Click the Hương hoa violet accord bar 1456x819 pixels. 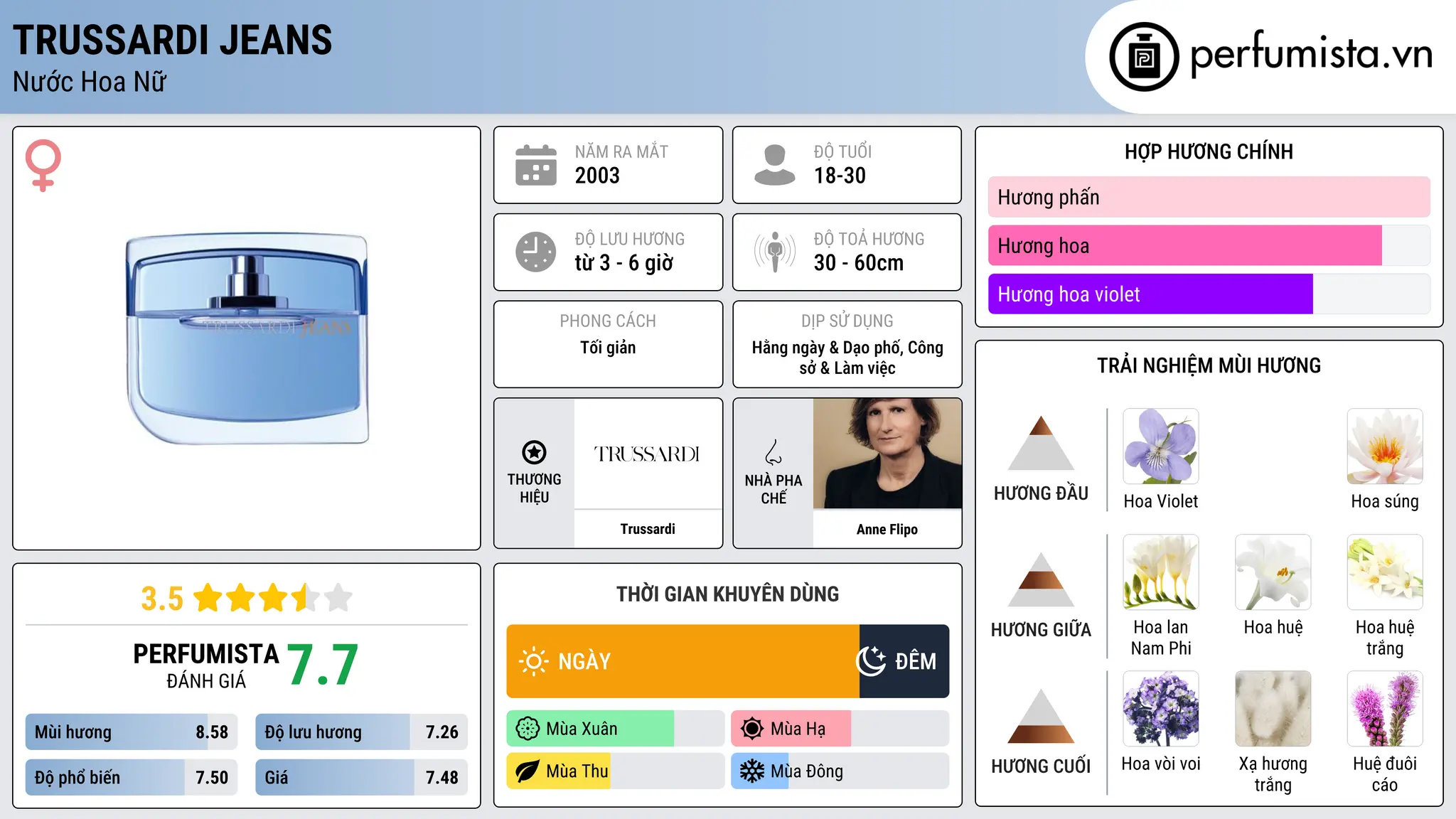pyautogui.click(x=1209, y=294)
